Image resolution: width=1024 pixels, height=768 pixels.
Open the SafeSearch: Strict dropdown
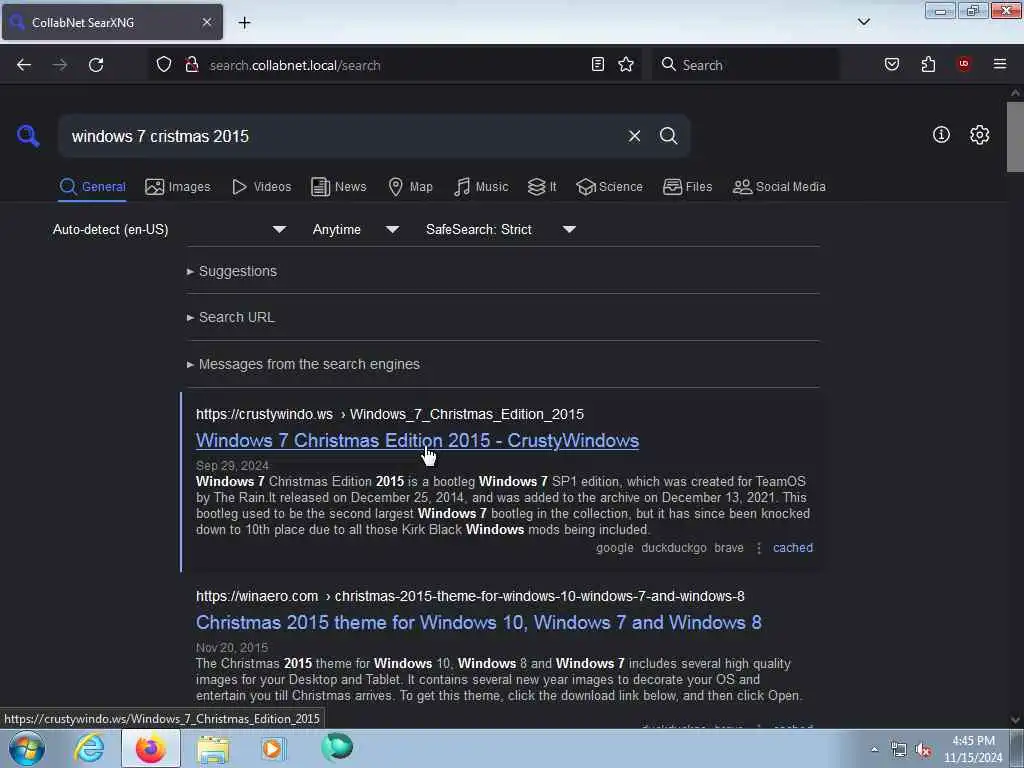[500, 229]
